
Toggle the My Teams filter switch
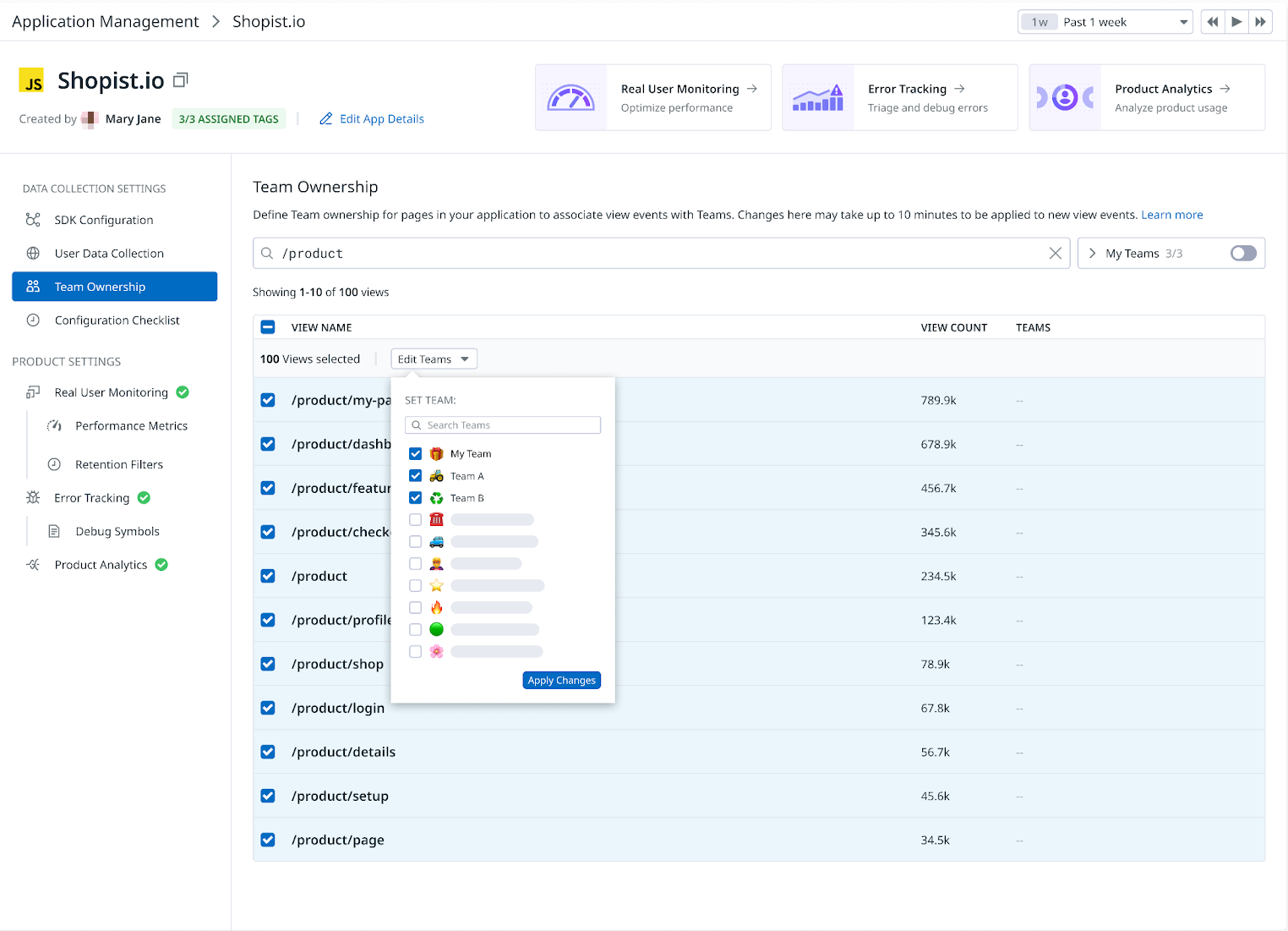pos(1243,254)
